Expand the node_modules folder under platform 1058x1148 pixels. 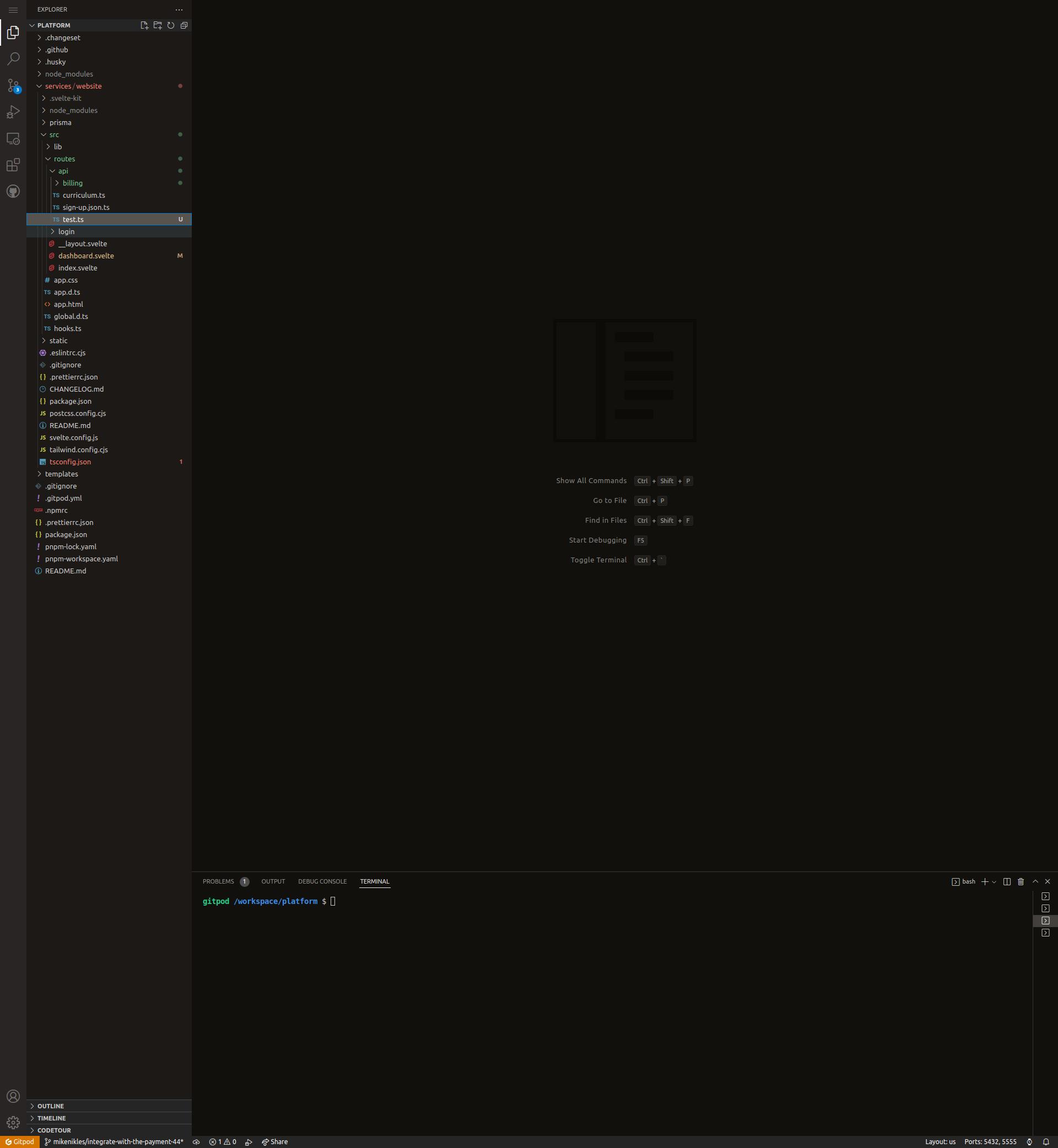coord(69,74)
